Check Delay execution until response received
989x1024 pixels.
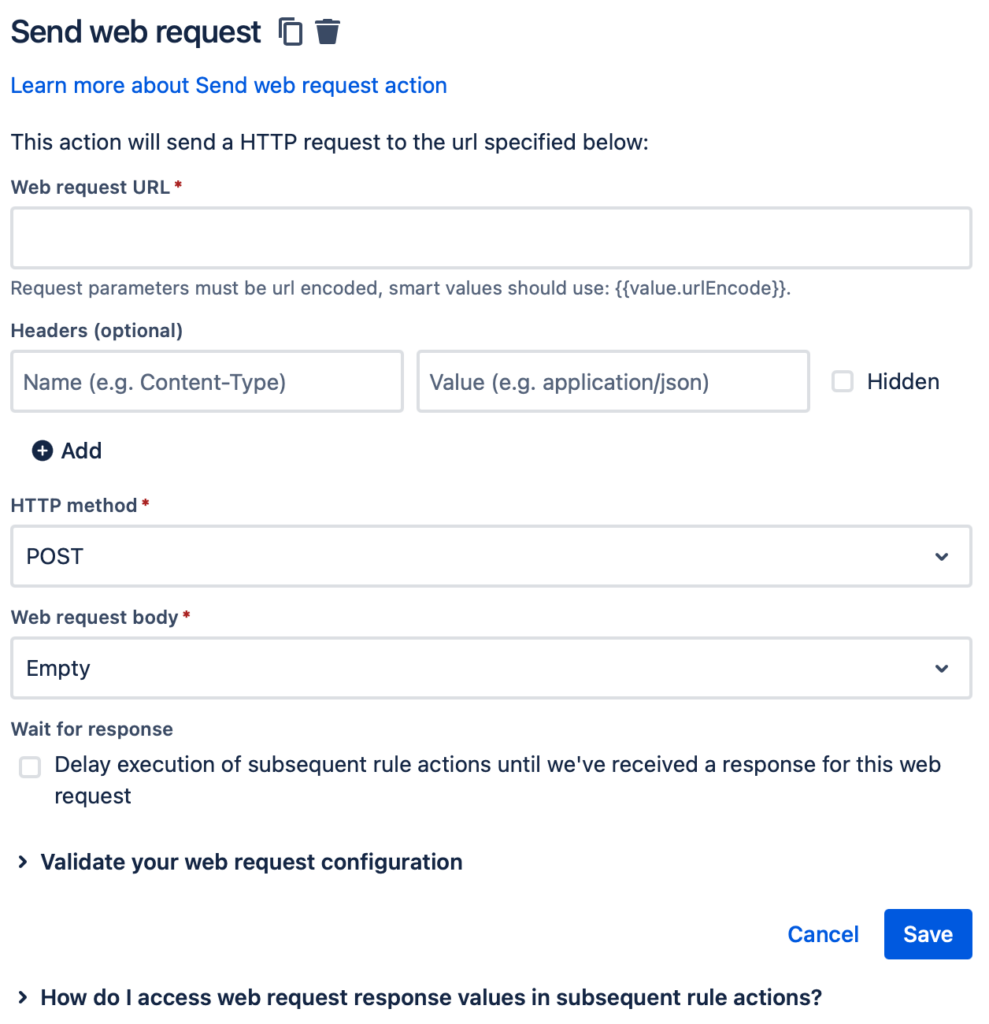click(x=30, y=767)
